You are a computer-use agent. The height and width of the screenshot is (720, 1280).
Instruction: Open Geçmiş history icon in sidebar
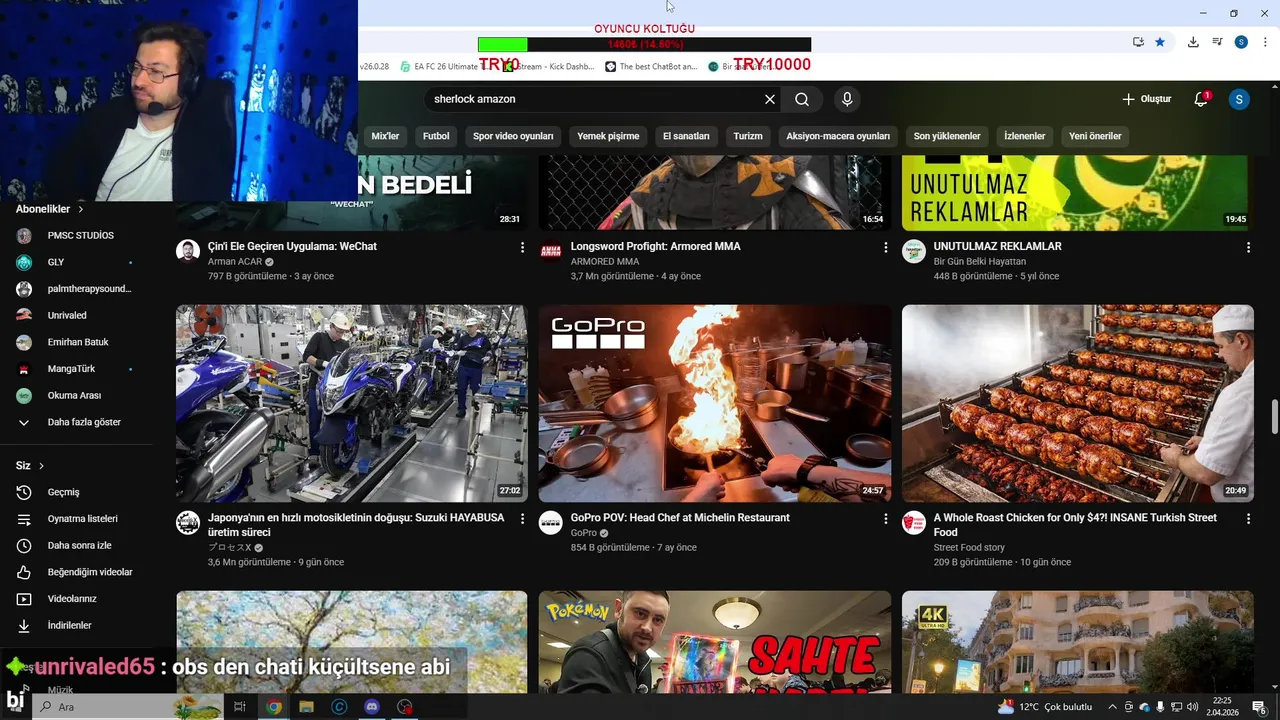pyautogui.click(x=24, y=492)
